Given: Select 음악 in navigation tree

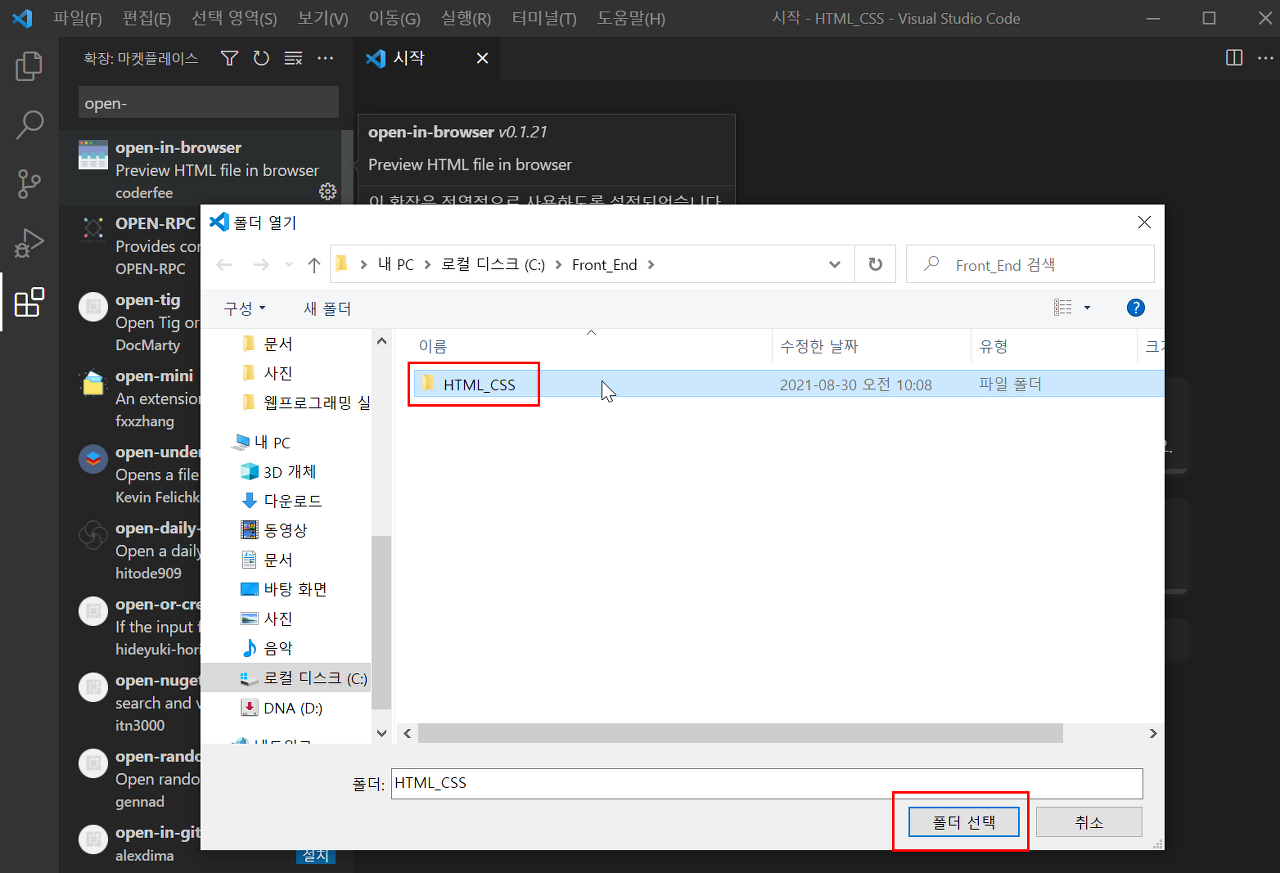Looking at the screenshot, I should pyautogui.click(x=266, y=648).
